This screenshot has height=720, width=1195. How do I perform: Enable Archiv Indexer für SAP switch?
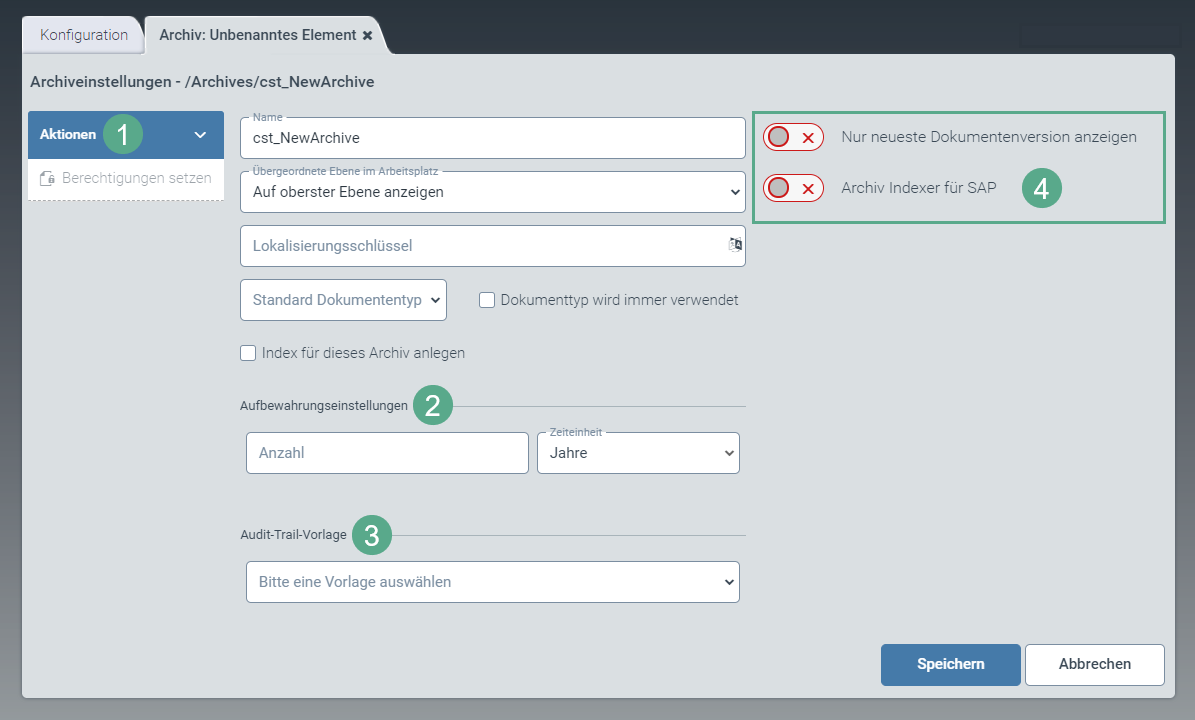click(x=793, y=188)
